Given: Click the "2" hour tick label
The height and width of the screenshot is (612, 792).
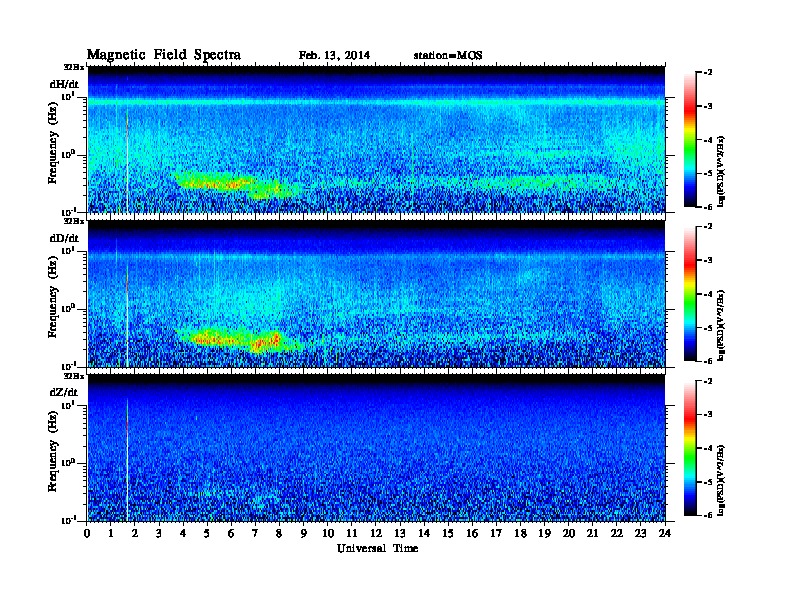Looking at the screenshot, I should (135, 533).
